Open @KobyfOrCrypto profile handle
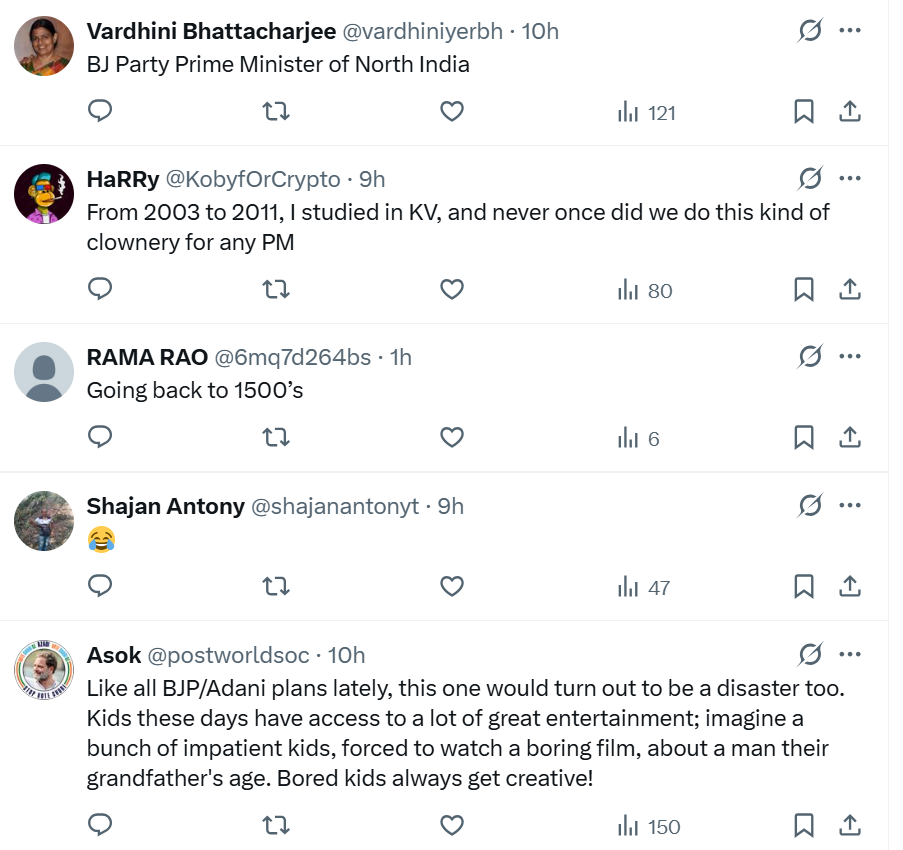Viewport: 903px width, 850px height. click(x=252, y=179)
